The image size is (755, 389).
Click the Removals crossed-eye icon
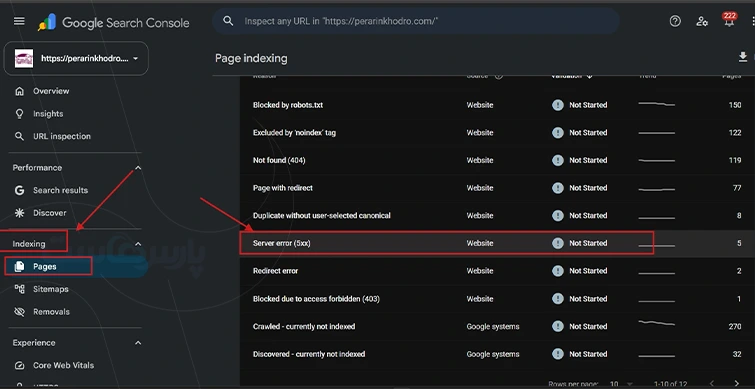(19, 312)
